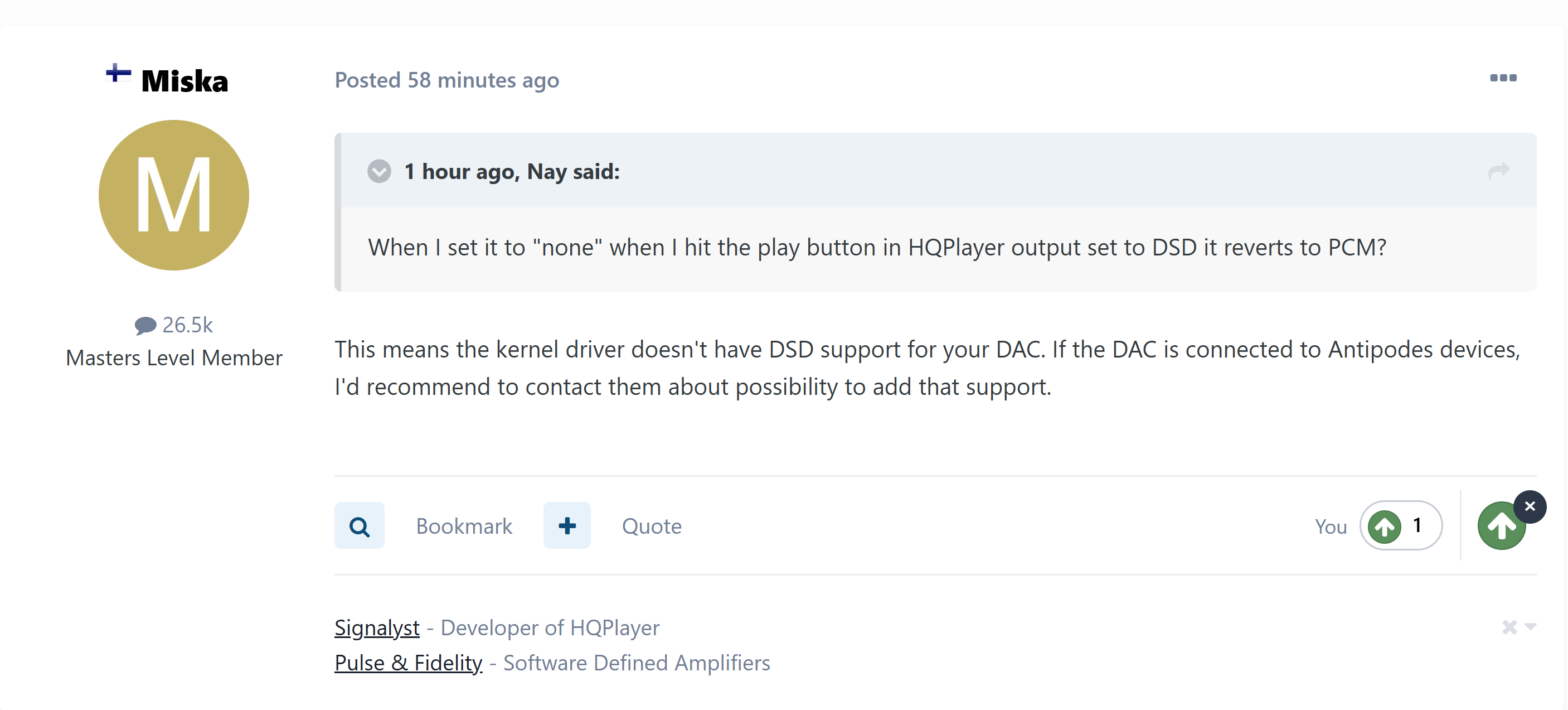1568x710 pixels.
Task: Collapse the quoted Nay message
Action: click(379, 171)
